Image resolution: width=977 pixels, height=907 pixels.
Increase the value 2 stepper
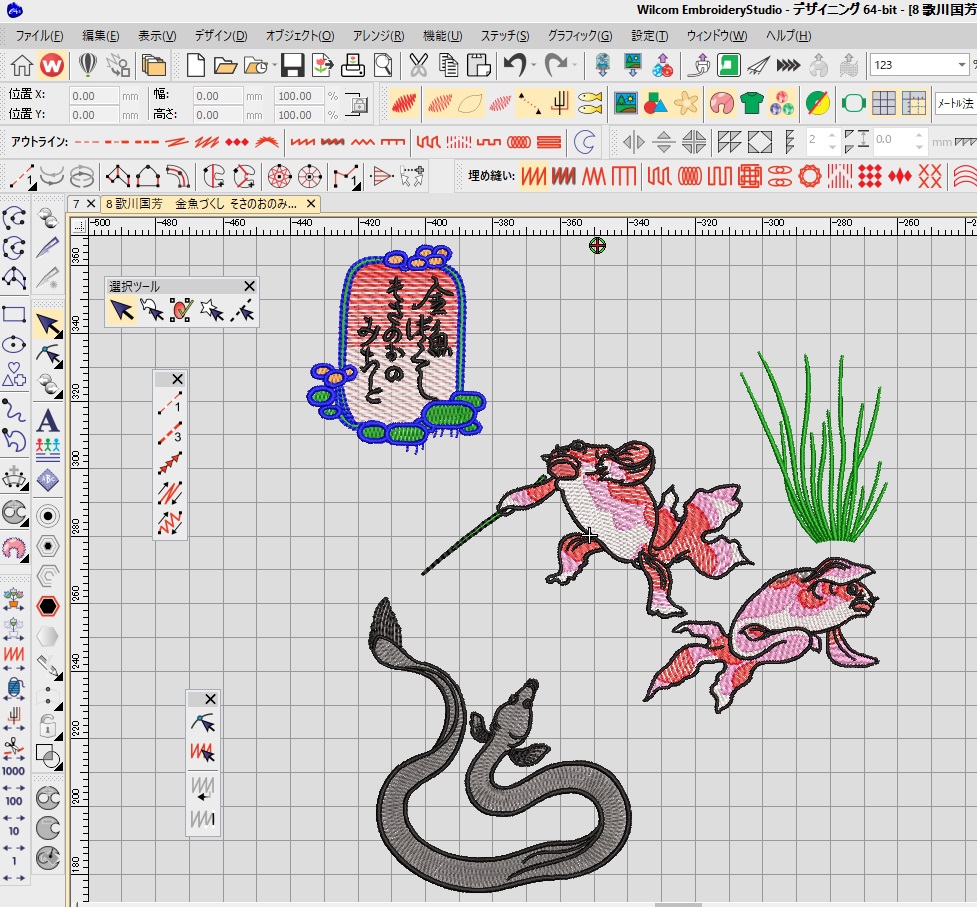[x=832, y=136]
